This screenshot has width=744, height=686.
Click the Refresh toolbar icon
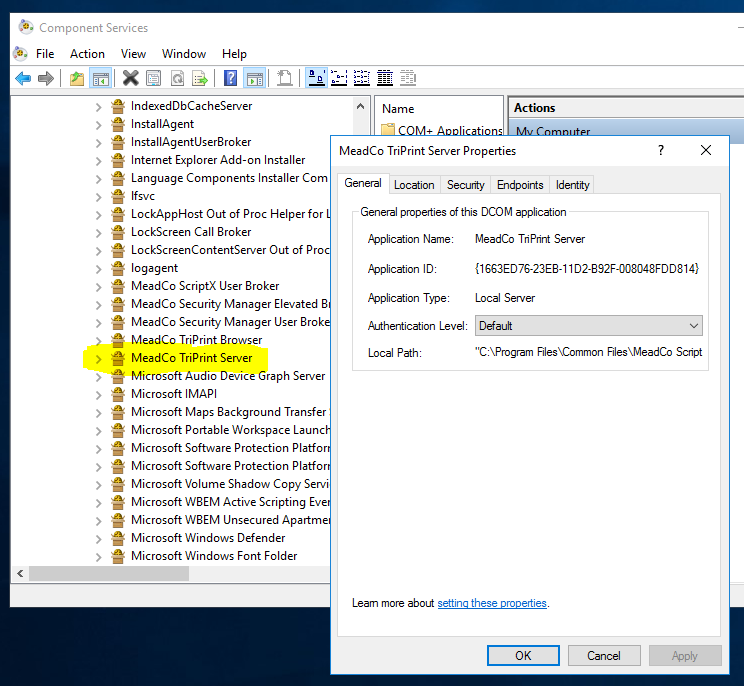pos(177,78)
